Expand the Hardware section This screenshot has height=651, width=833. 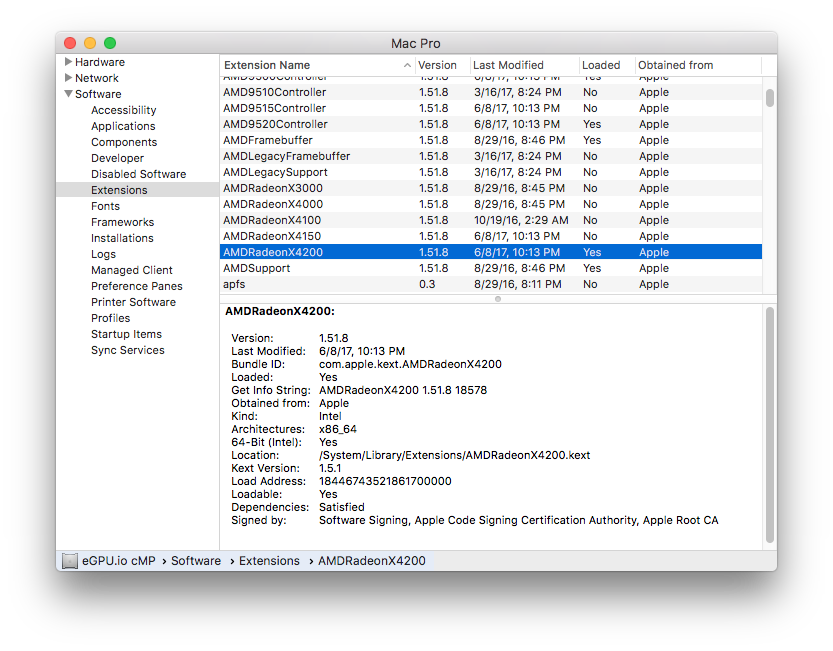[x=68, y=62]
